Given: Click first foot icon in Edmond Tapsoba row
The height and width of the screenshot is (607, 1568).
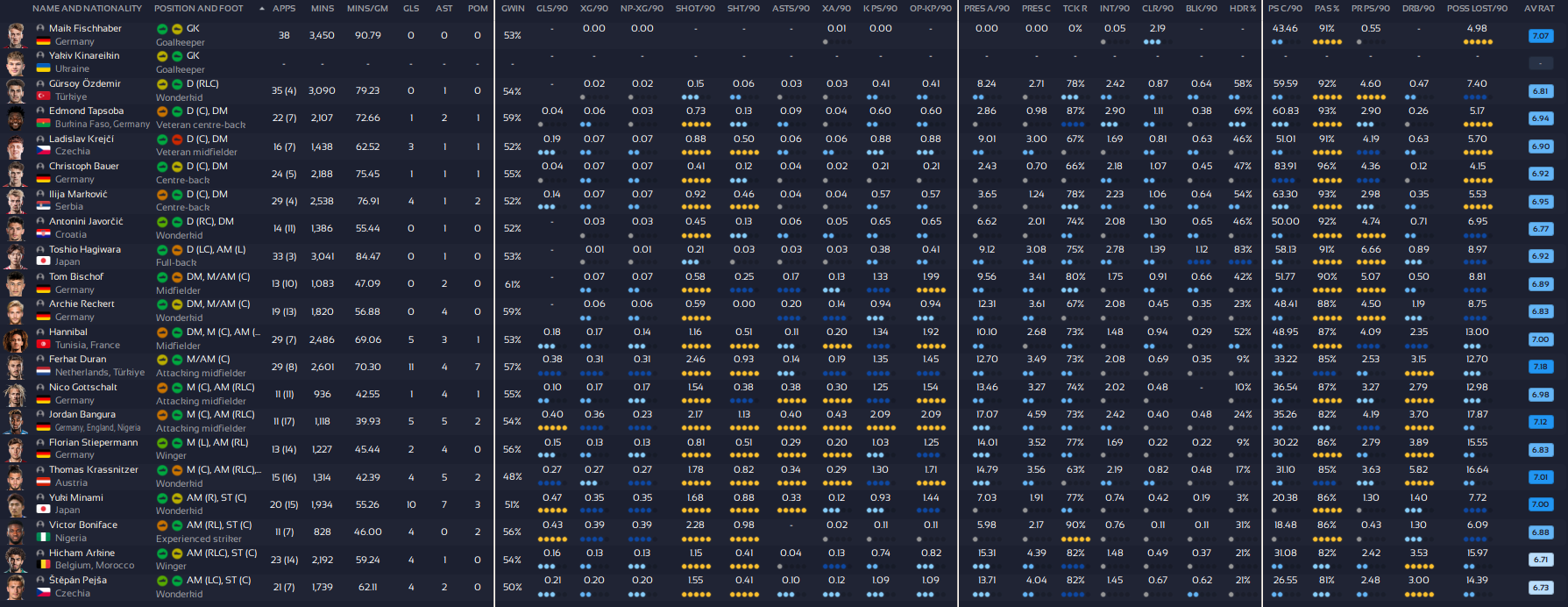Looking at the screenshot, I should coord(162,111).
